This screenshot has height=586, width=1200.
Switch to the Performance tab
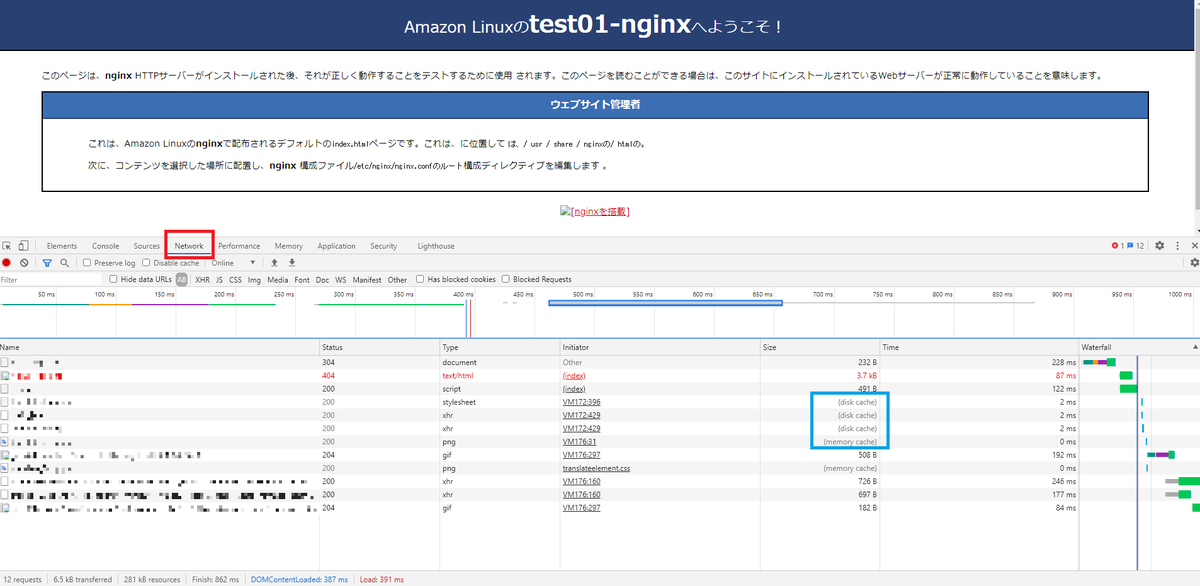tap(239, 246)
